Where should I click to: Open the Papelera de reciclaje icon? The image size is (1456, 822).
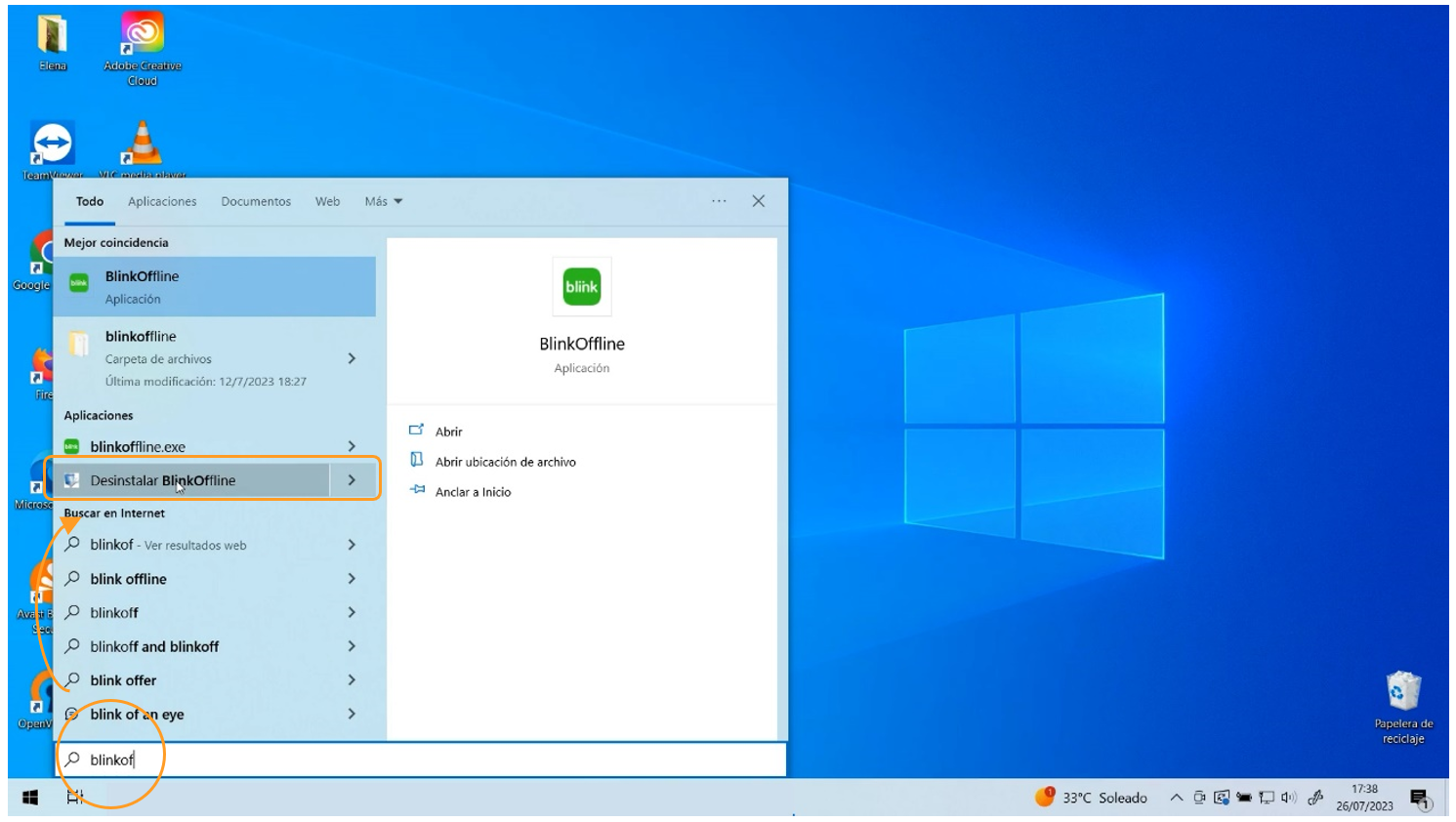coord(1403,692)
